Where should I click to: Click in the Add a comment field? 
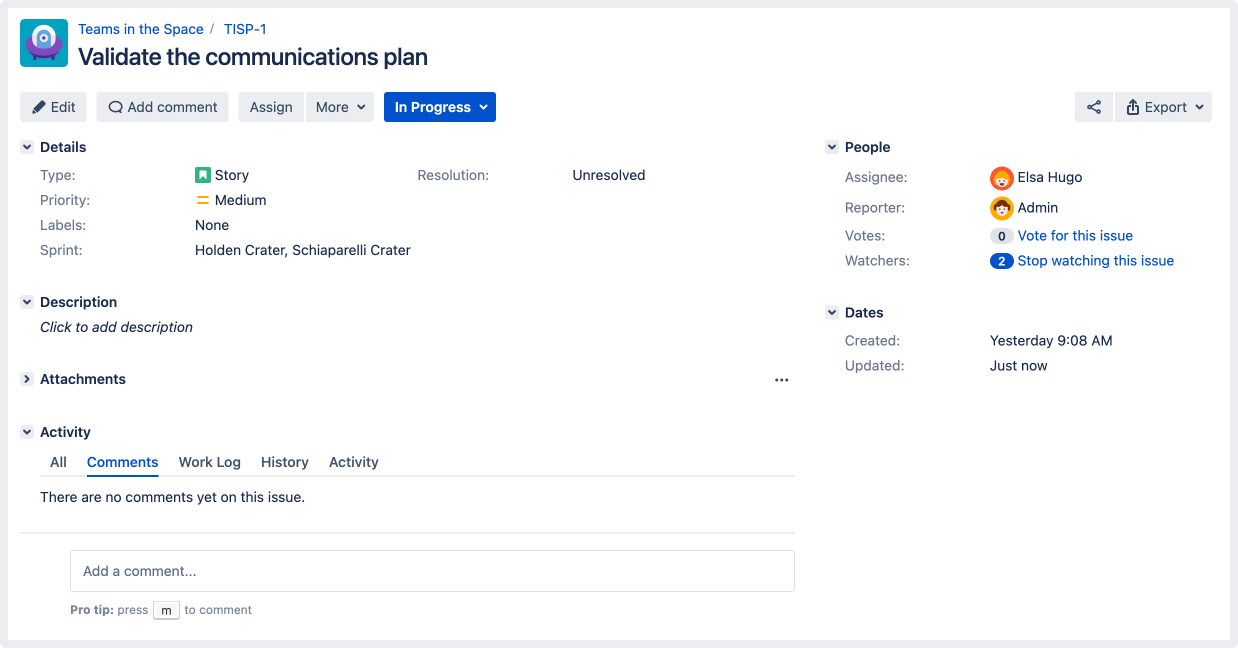click(432, 571)
